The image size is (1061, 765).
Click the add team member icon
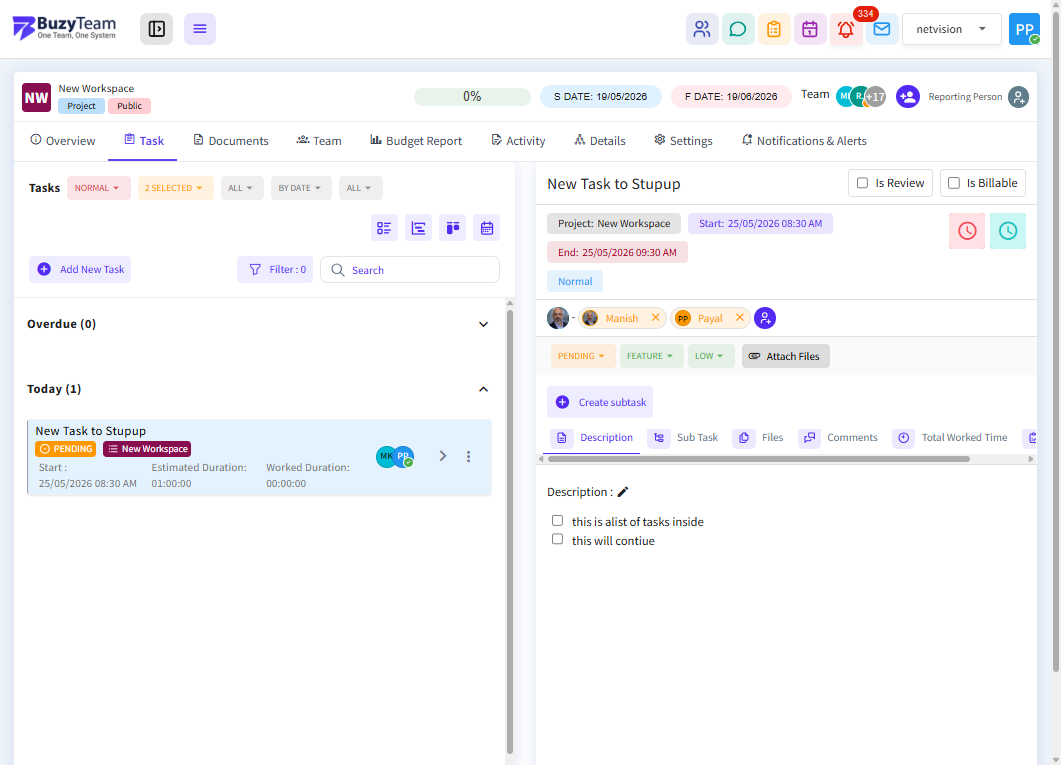tap(907, 97)
